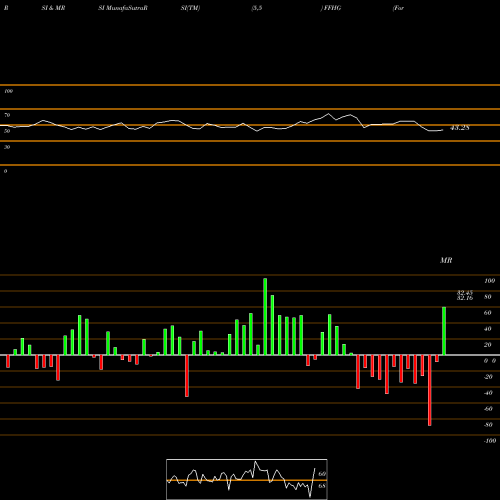Screen dimensions: 500x500
Task: Click the MR axis label -20
Action: point(488,377)
